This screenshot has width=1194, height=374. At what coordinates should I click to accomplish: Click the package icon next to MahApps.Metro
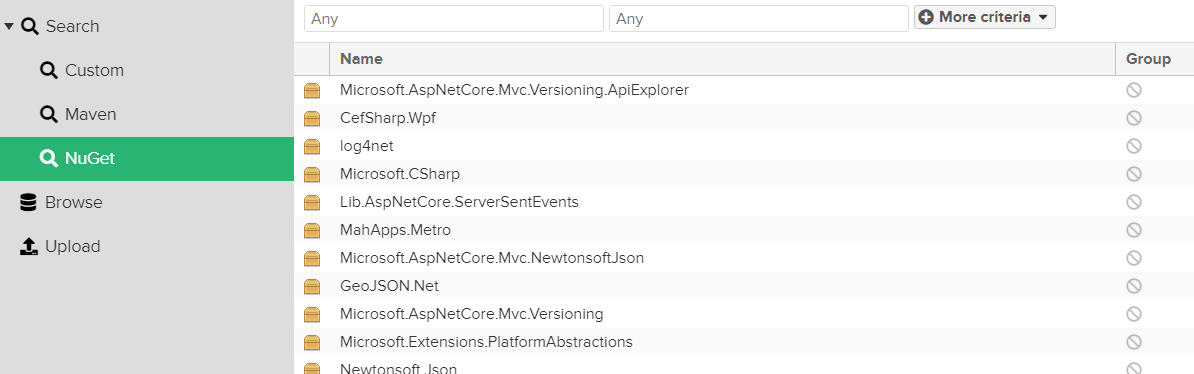[x=312, y=230]
